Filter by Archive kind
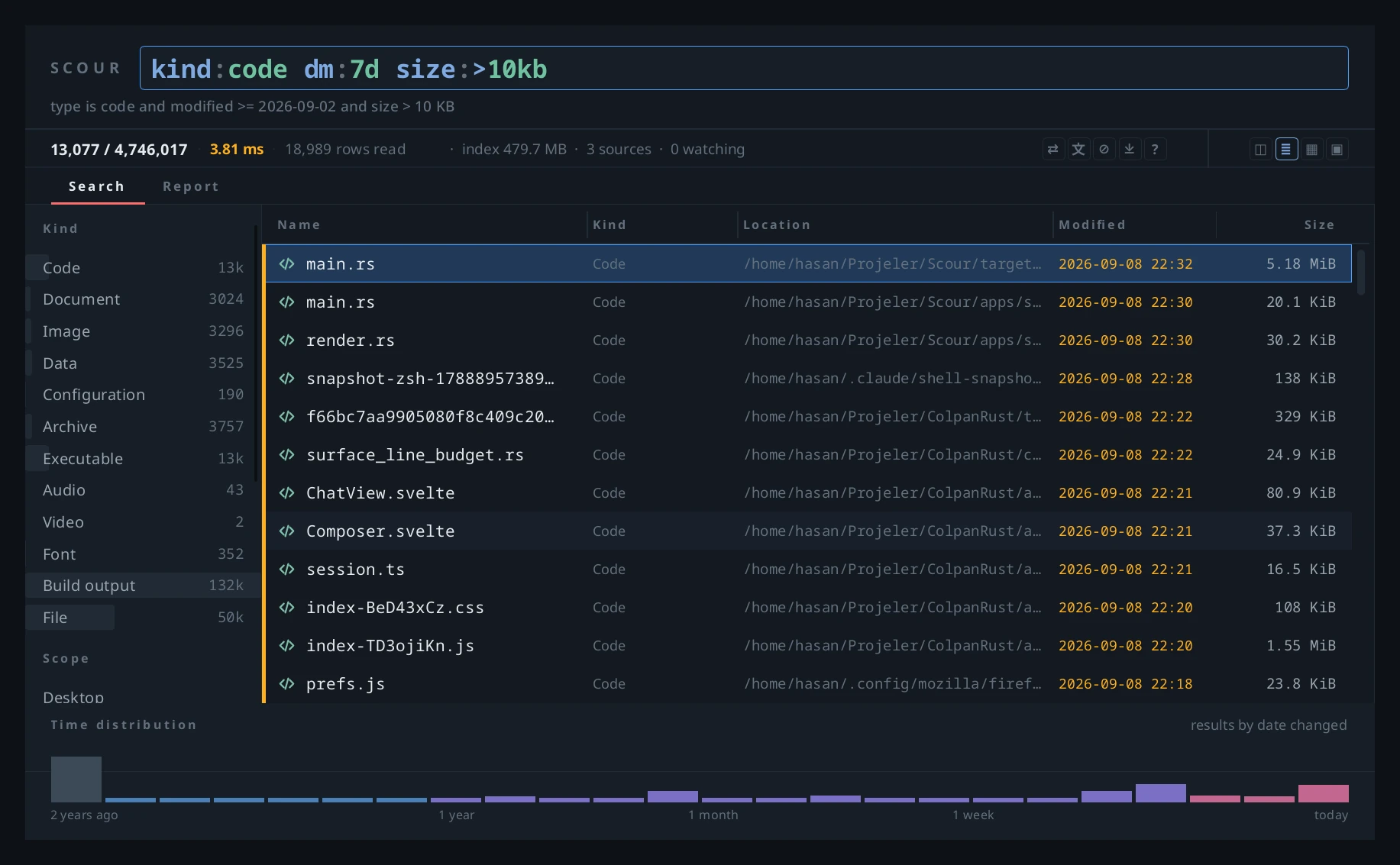 (143, 427)
